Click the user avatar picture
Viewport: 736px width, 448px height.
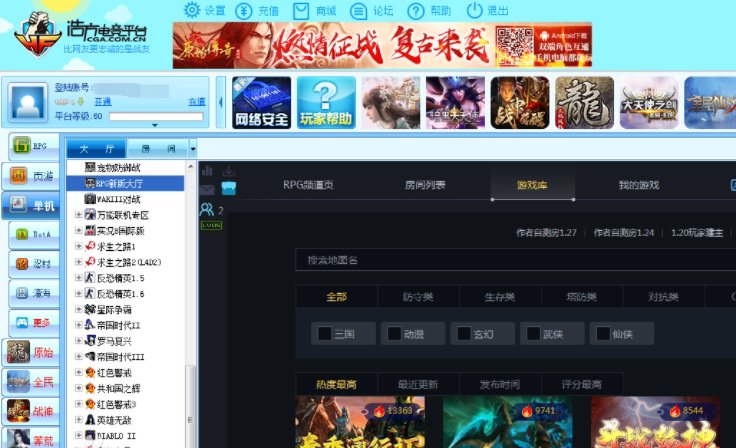pos(28,102)
